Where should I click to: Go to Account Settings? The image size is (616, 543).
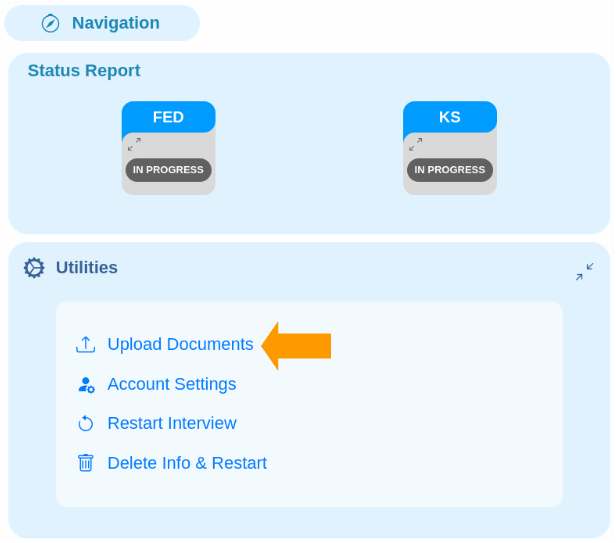tap(172, 384)
